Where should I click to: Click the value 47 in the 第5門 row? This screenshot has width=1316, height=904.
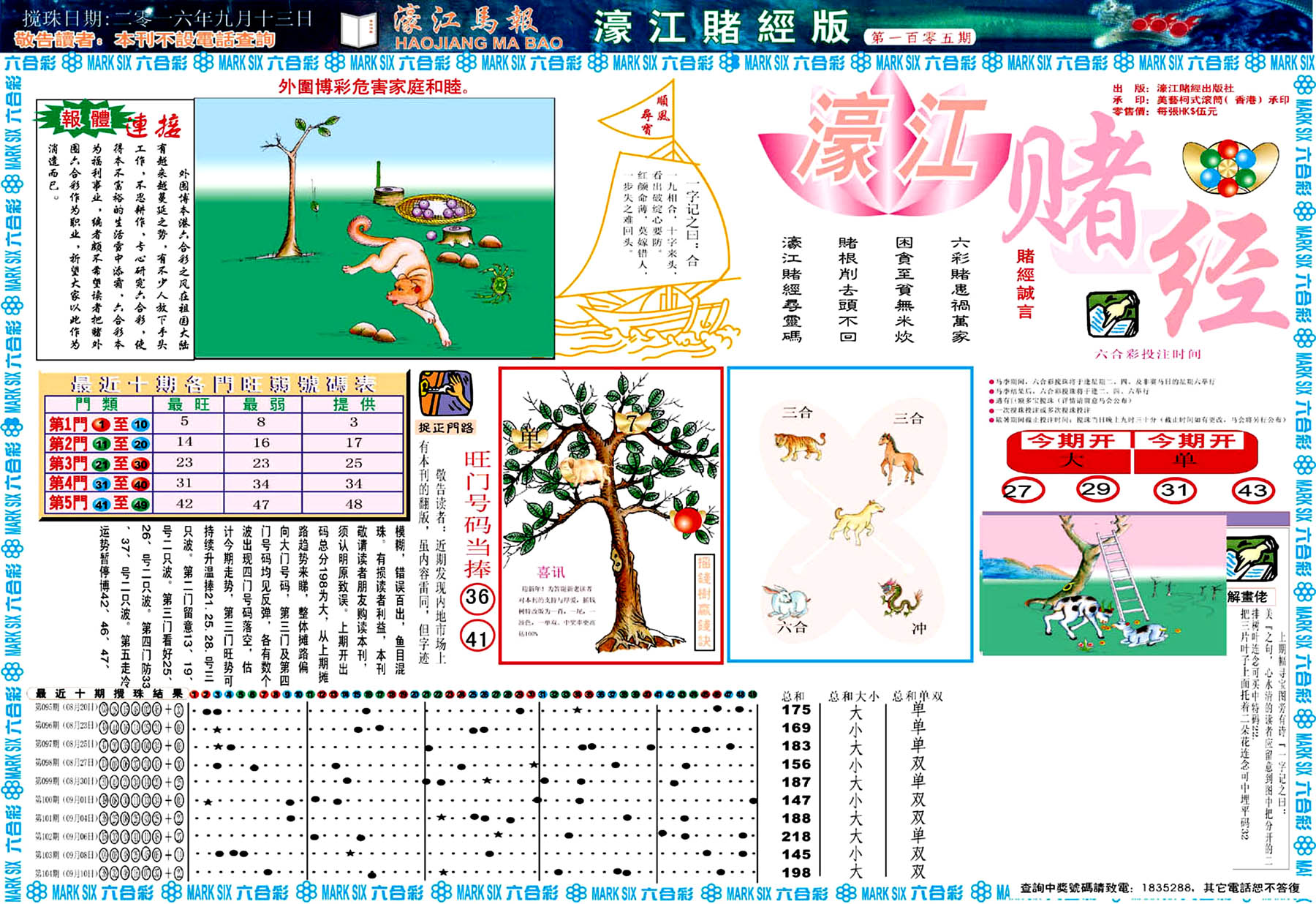coord(261,504)
